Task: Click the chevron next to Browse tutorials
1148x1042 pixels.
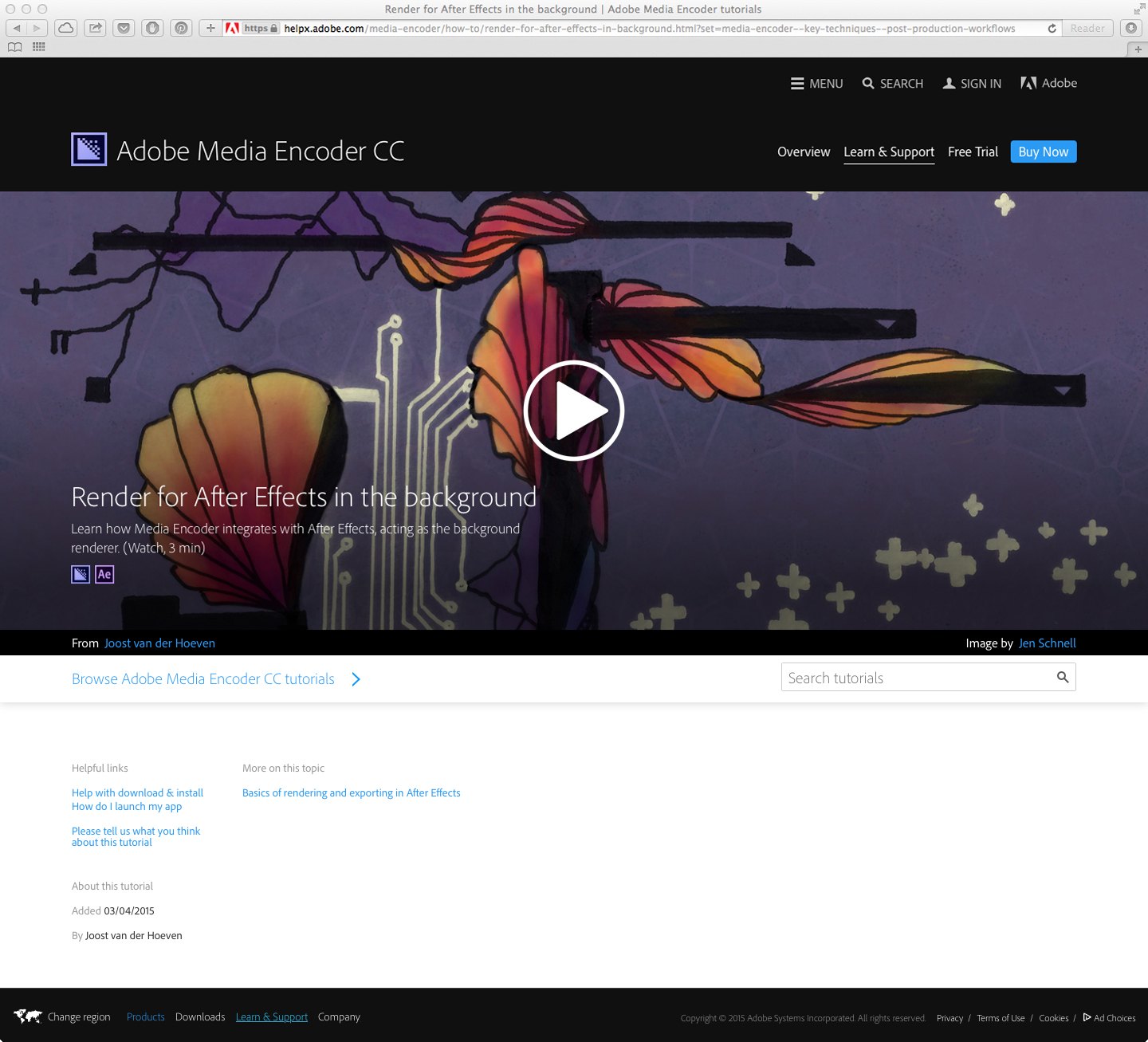Action: 356,679
